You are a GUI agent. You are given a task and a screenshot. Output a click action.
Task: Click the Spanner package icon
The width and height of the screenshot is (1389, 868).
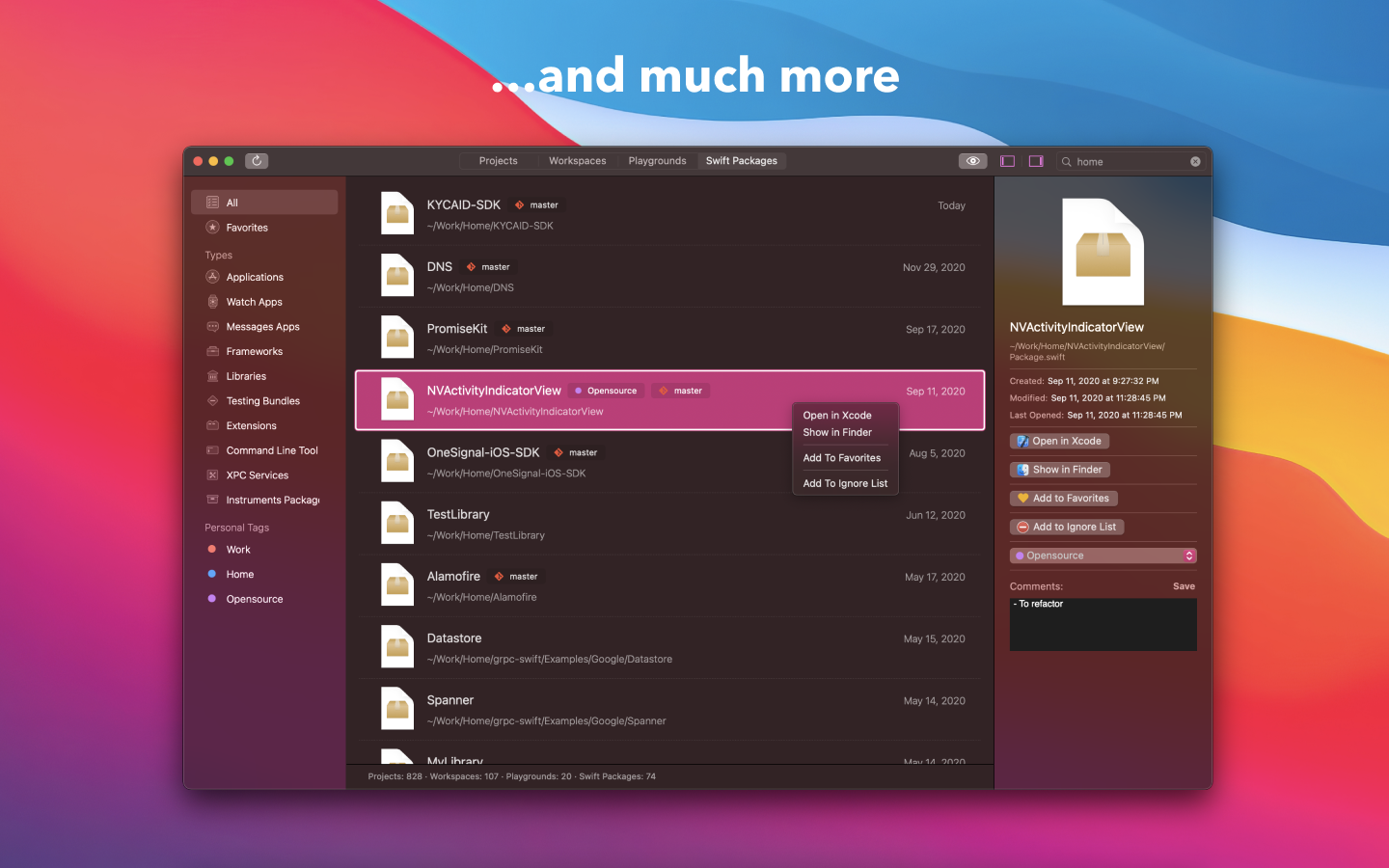pyautogui.click(x=397, y=709)
